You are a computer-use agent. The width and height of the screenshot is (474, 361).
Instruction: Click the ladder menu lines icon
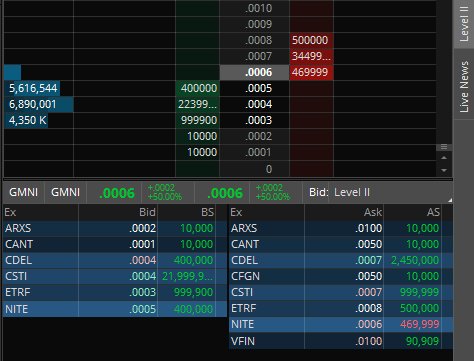pos(444,147)
